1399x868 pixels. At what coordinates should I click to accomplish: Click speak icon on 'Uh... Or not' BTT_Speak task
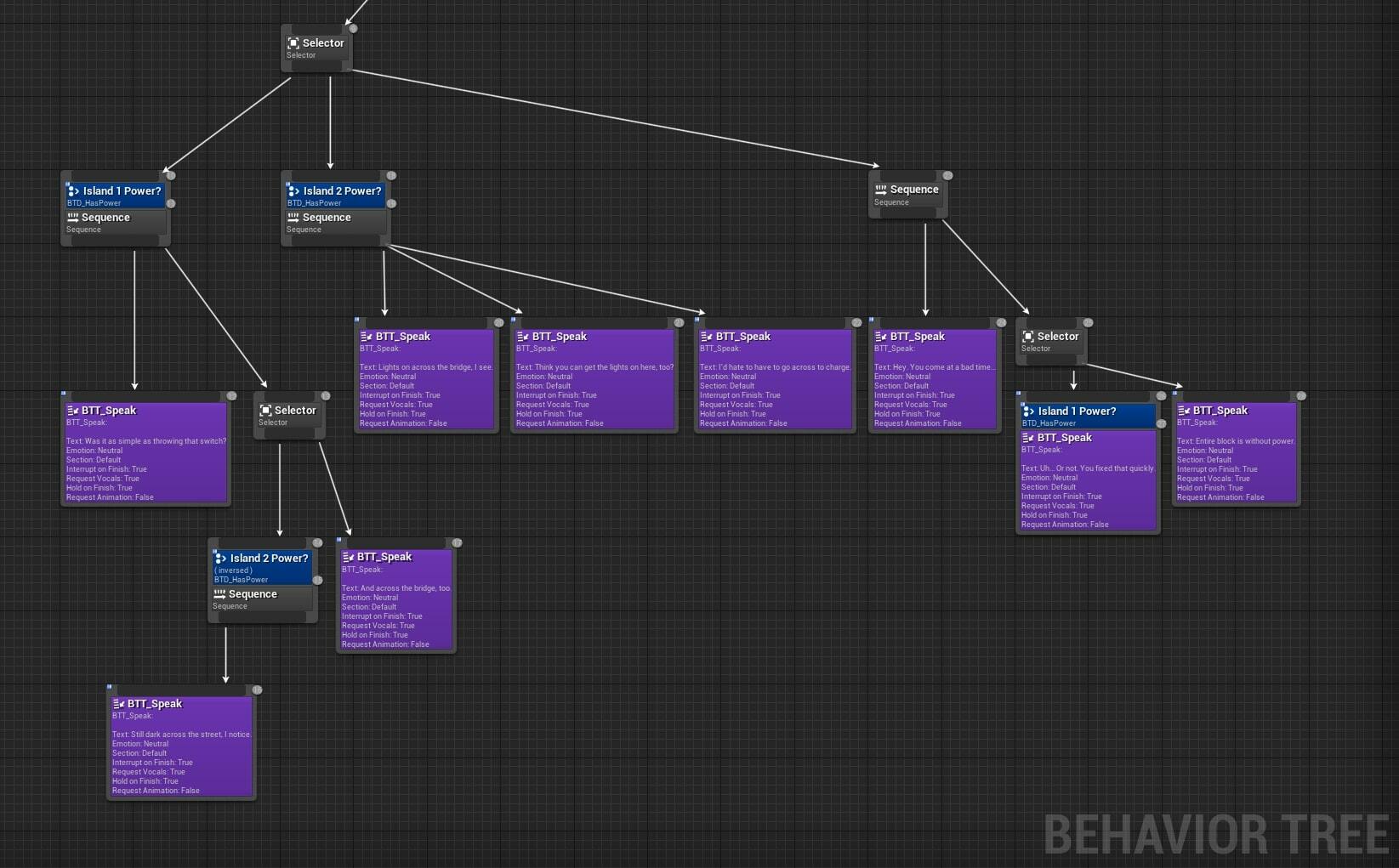point(1028,438)
